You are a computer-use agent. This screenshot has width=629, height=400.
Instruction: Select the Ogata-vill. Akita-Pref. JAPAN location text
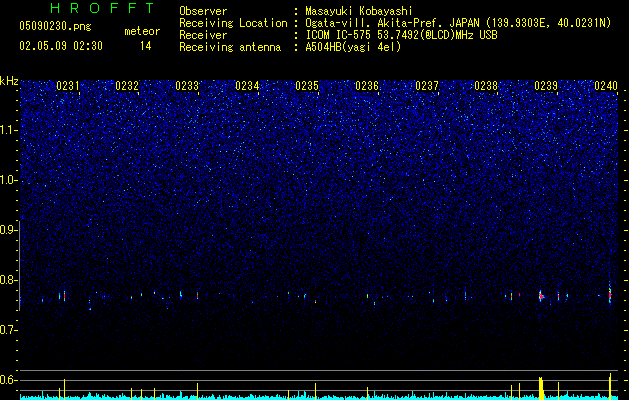click(392, 23)
